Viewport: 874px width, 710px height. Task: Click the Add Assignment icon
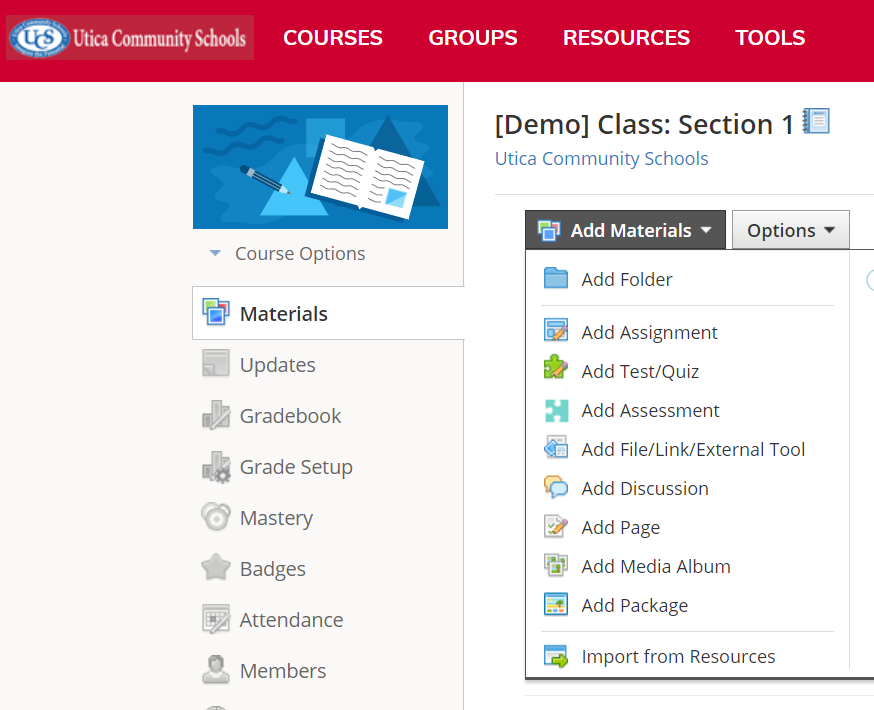(x=556, y=332)
